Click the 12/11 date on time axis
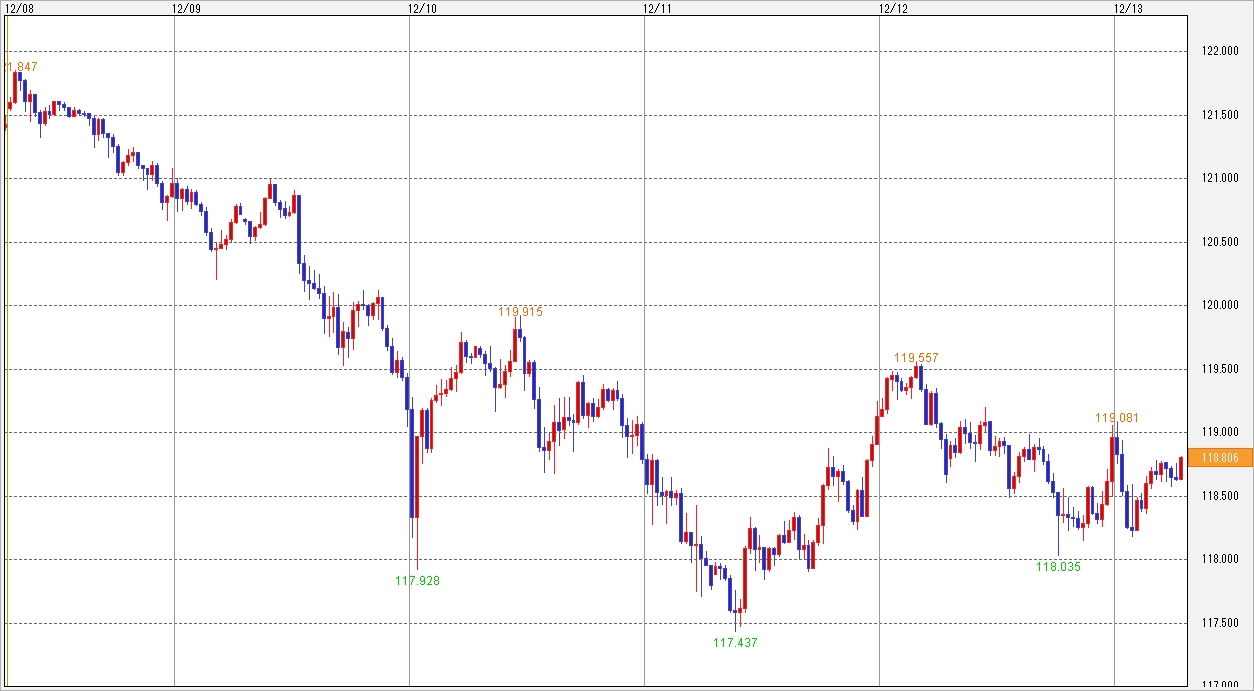 (x=657, y=8)
